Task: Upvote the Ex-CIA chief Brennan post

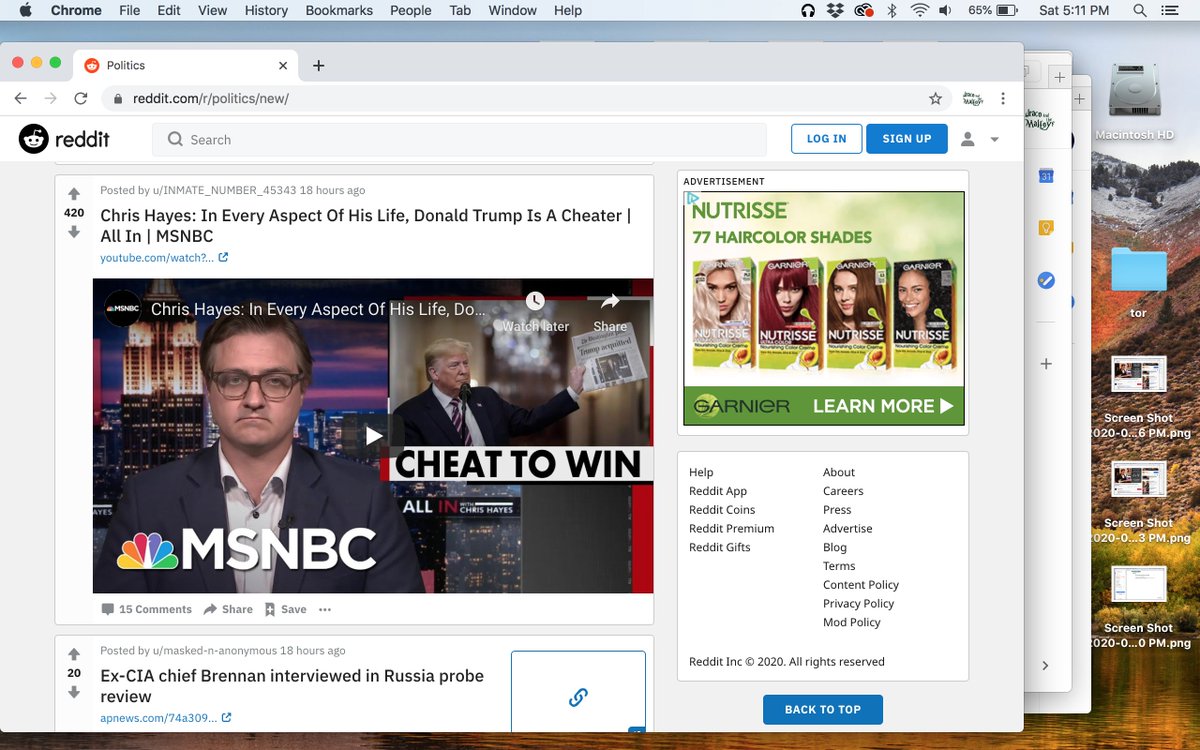Action: [74, 654]
